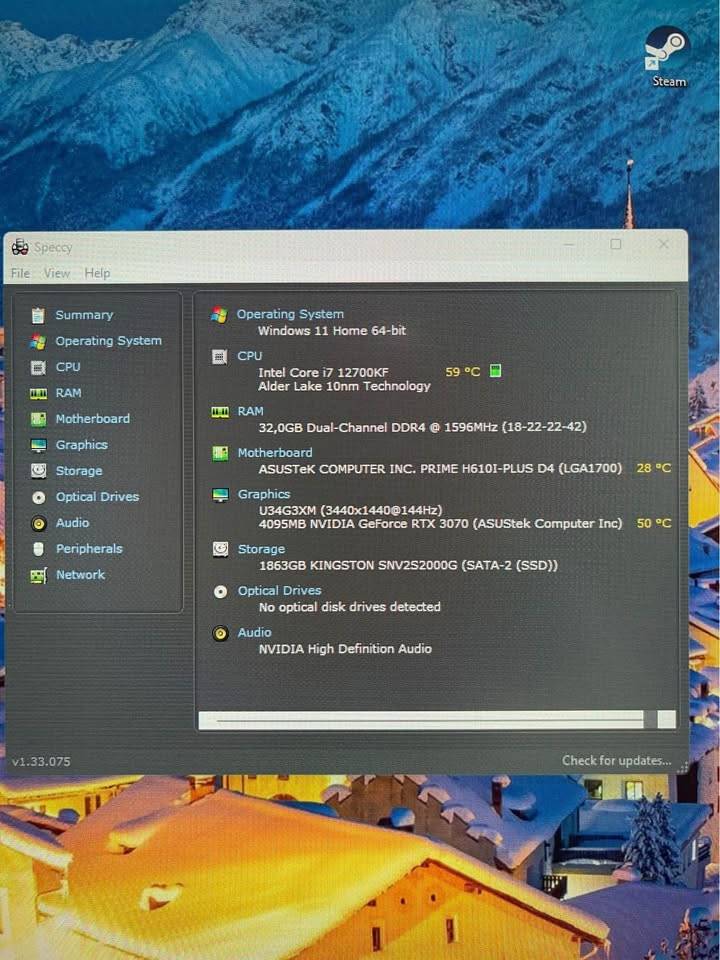Screen dimensions: 720x960
Task: Click the Storage drive icon in summary panel
Action: [x=220, y=549]
